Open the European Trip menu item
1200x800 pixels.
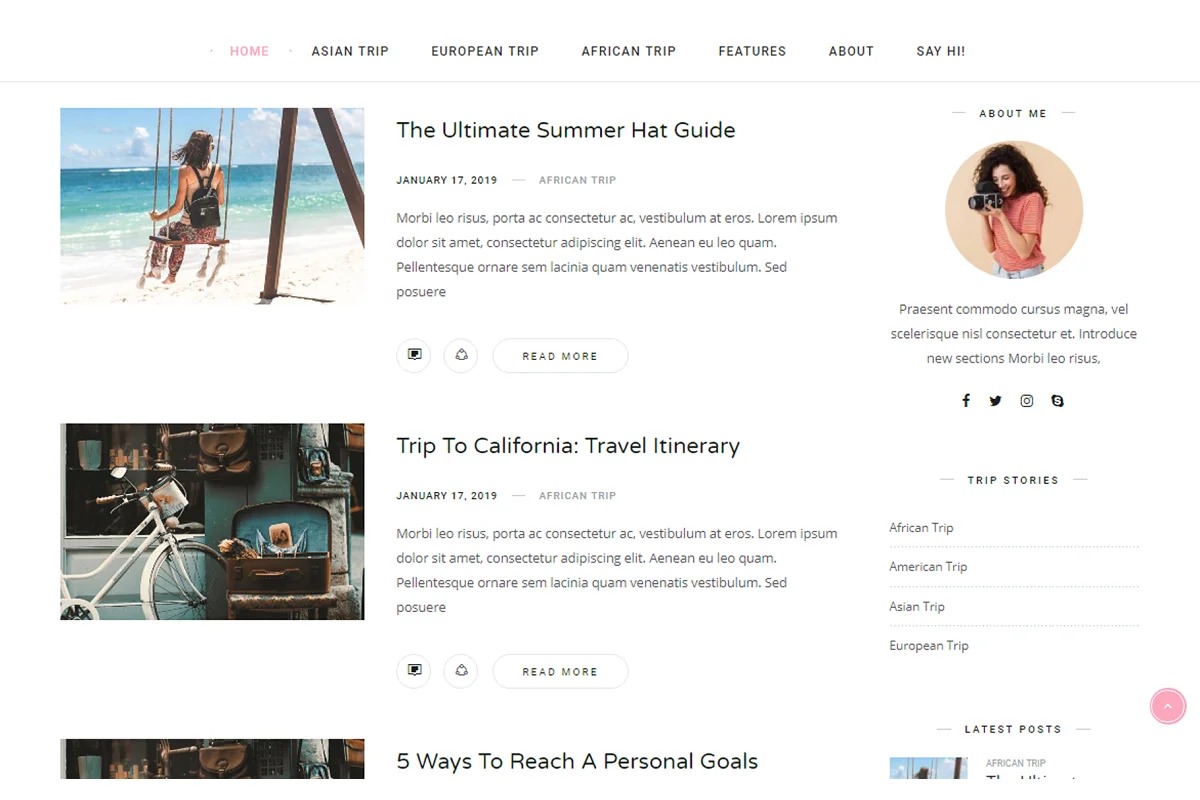click(485, 51)
